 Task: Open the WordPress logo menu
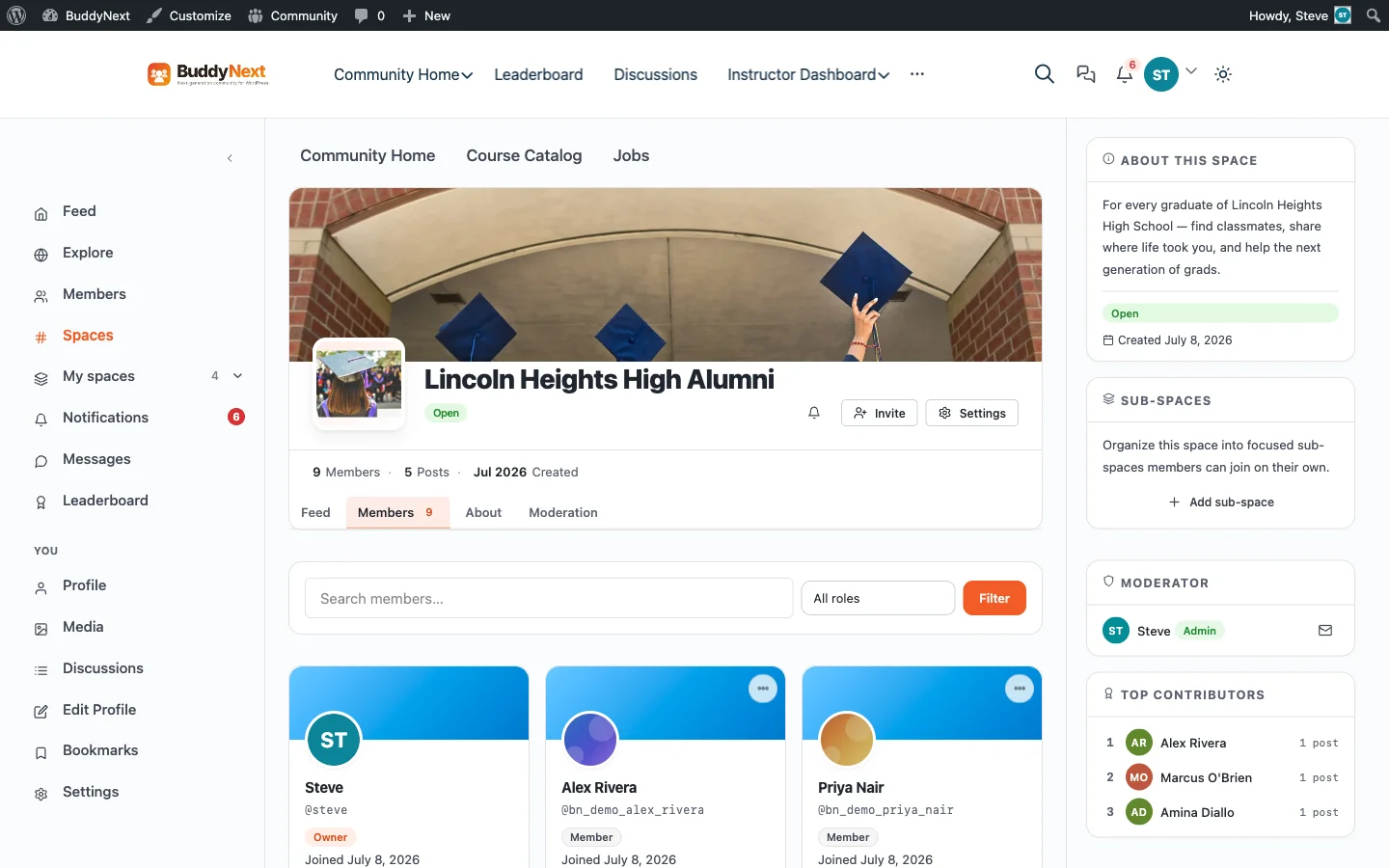pyautogui.click(x=16, y=15)
